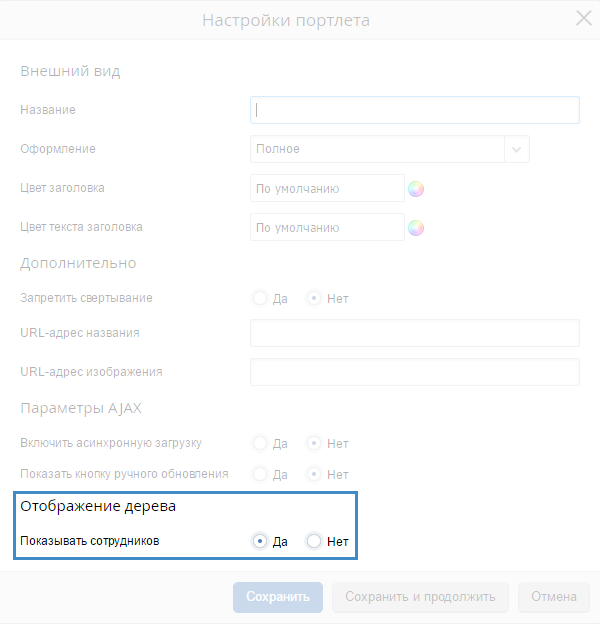Screen dimensions: 600x624
Task: Close the portlet settings dialog
Action: click(x=584, y=18)
